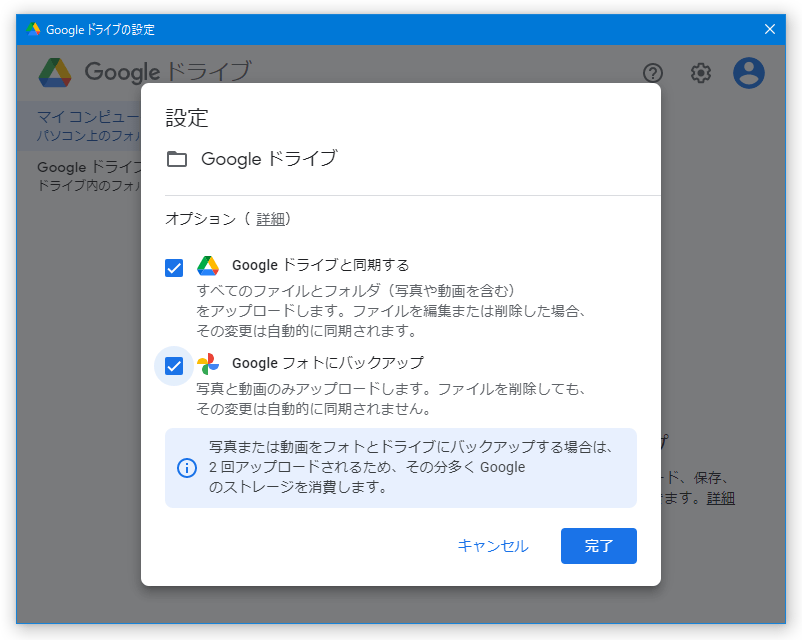Click the Google Photos pinwheel icon

click(208, 364)
